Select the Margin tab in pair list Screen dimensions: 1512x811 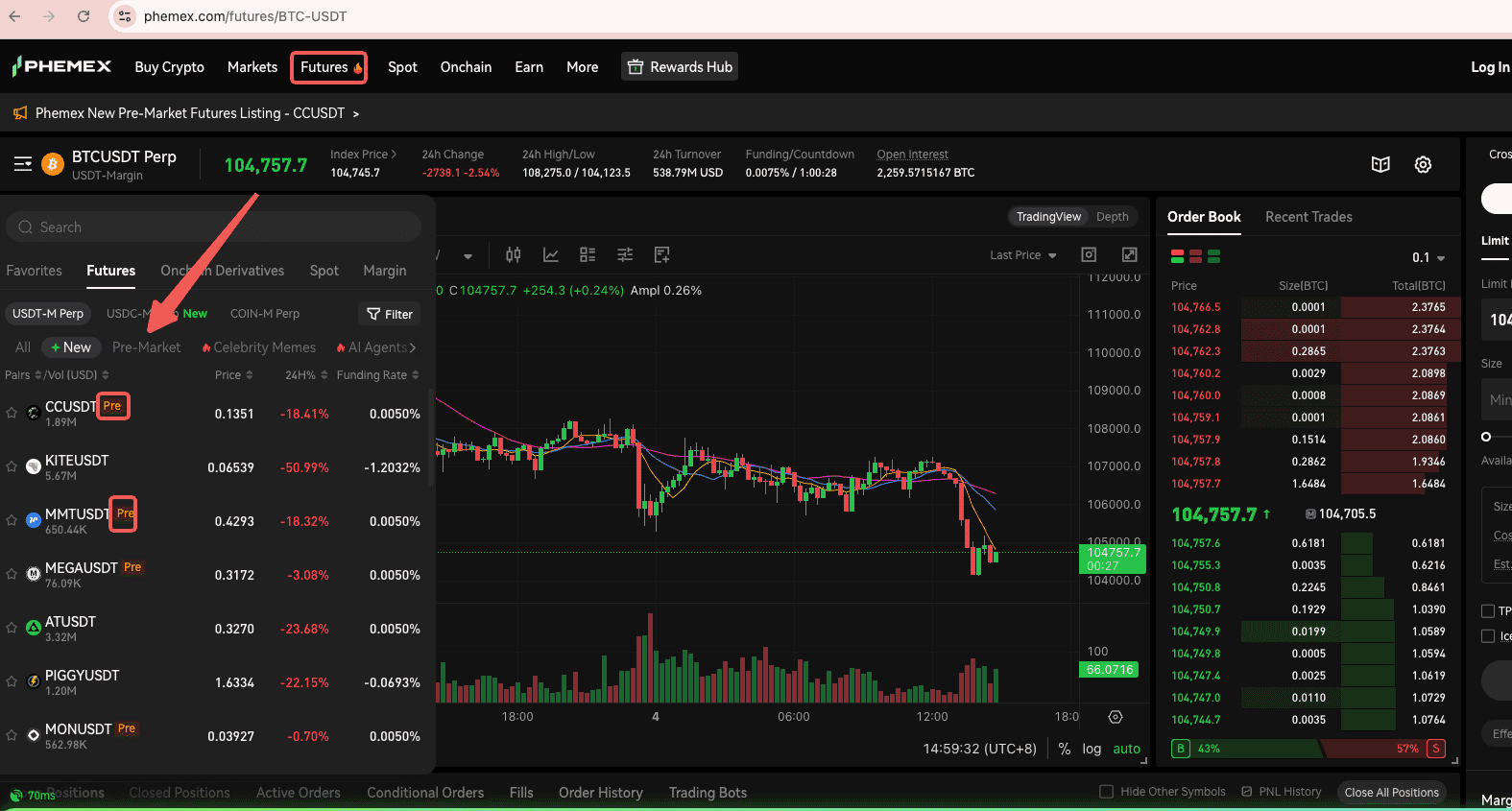tap(385, 271)
